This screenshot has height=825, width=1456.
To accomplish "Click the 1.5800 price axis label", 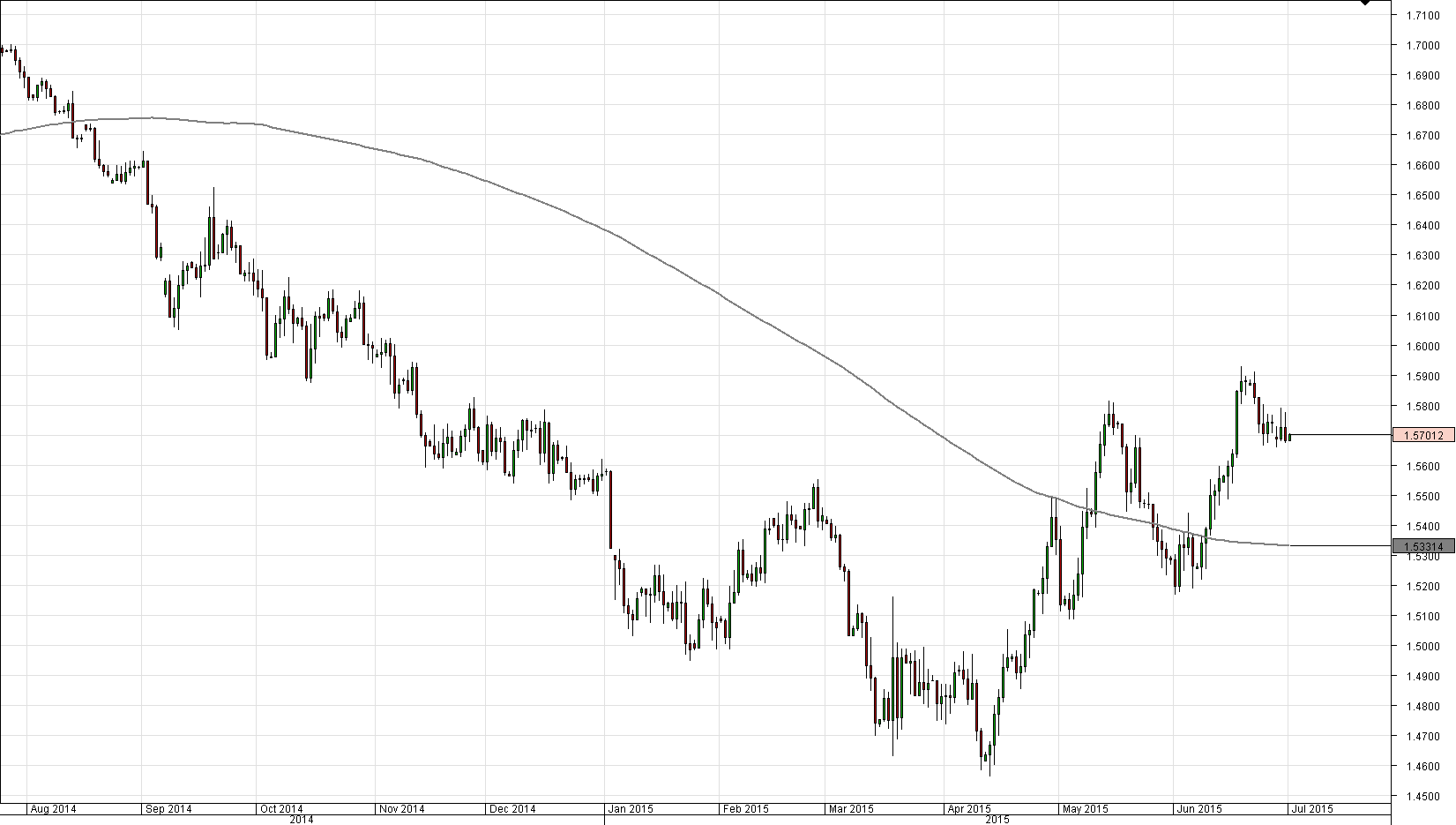I will tap(1424, 406).
